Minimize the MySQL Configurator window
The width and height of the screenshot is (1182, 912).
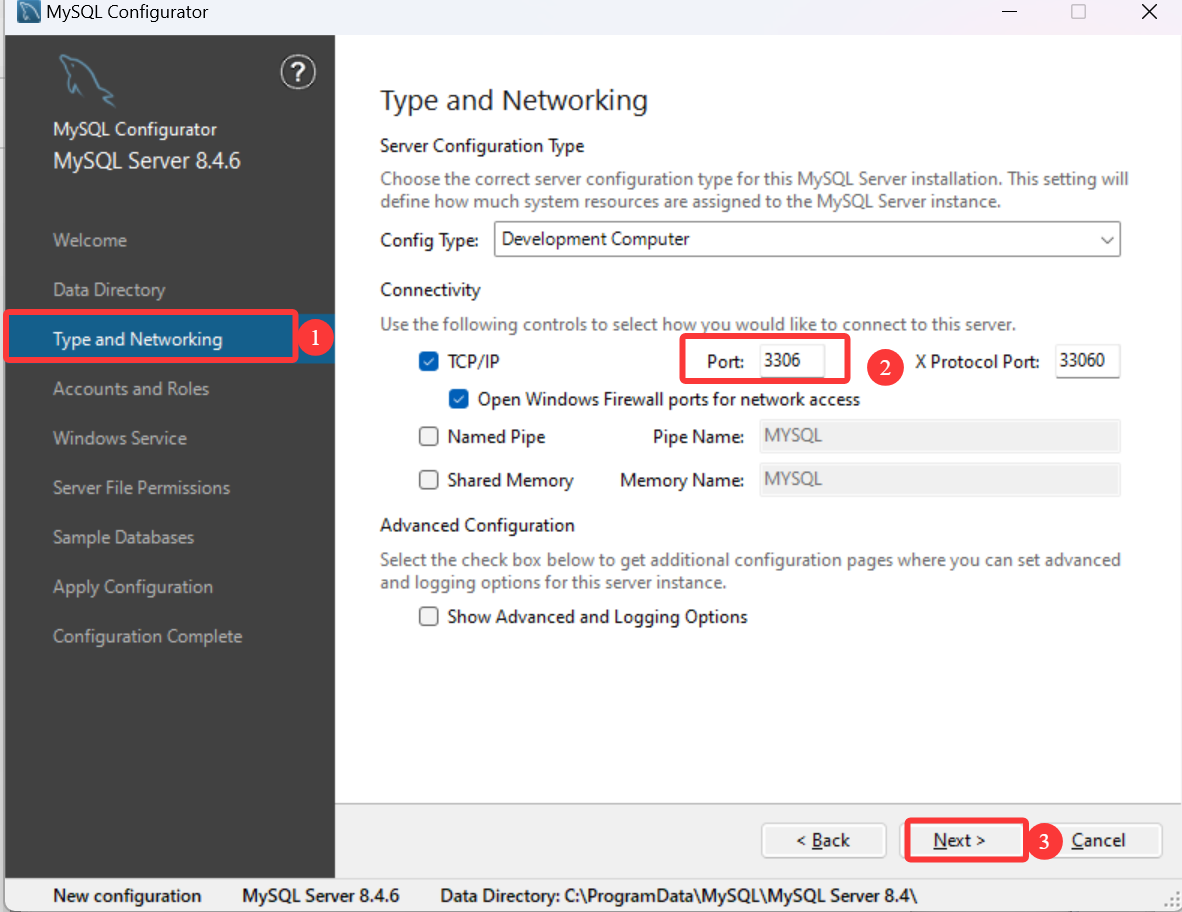pos(1009,12)
